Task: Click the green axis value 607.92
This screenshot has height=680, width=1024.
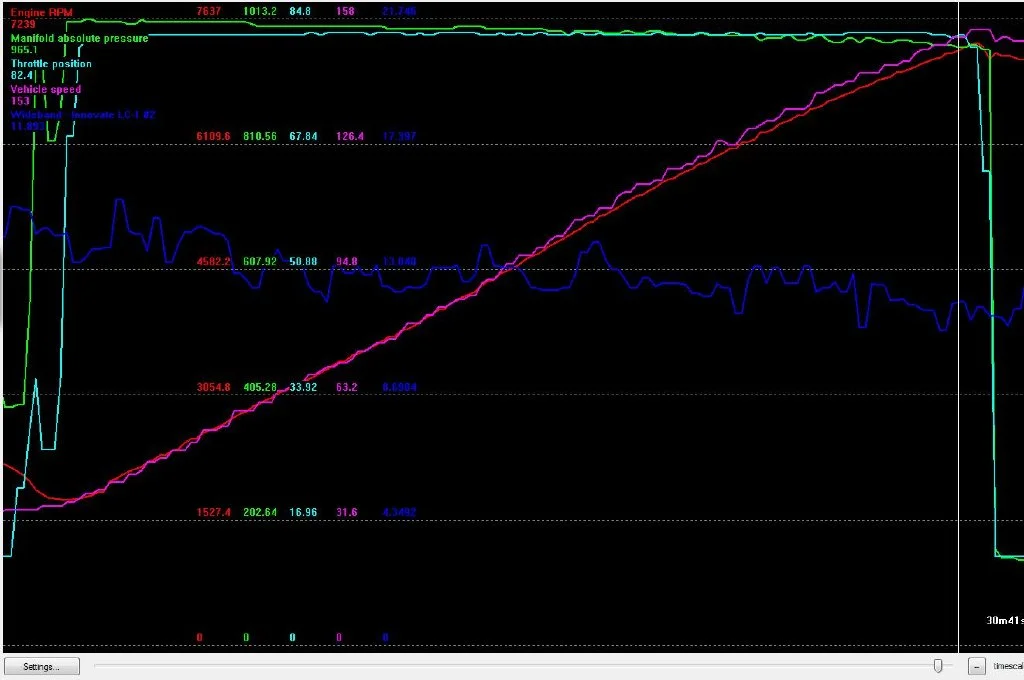Action: (x=260, y=262)
